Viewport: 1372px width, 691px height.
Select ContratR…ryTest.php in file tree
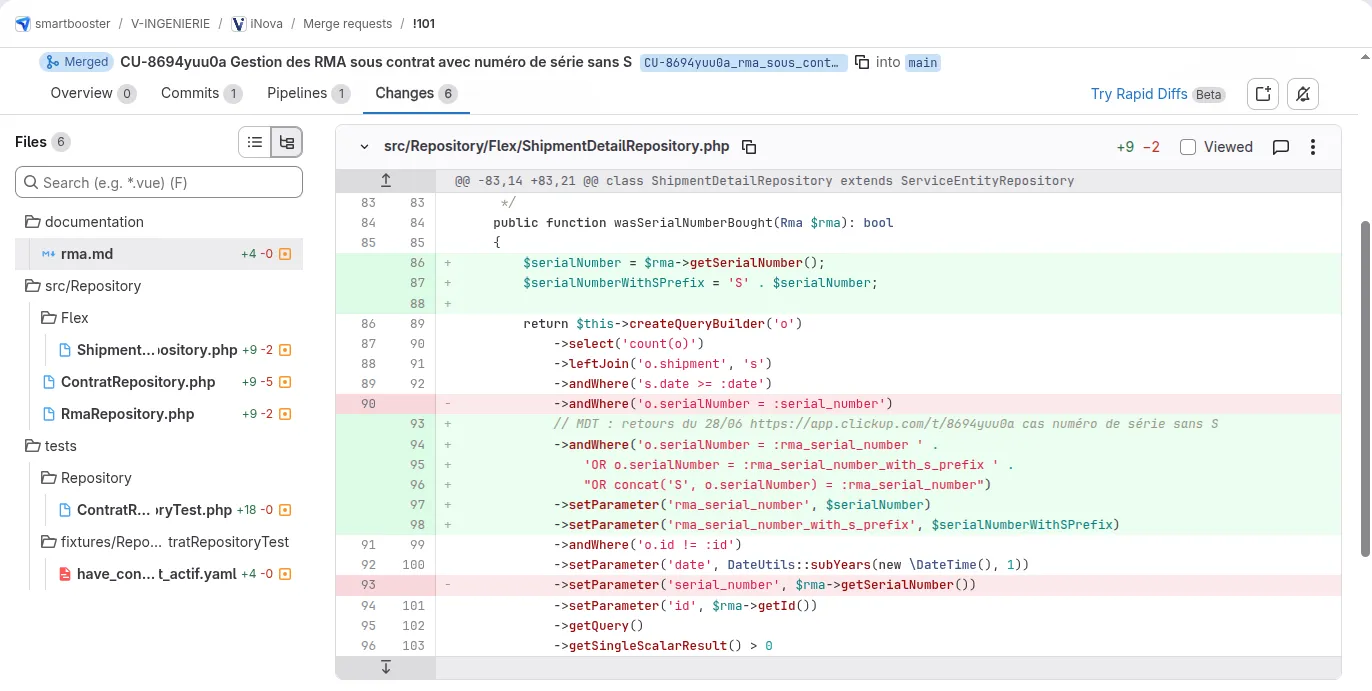click(159, 510)
